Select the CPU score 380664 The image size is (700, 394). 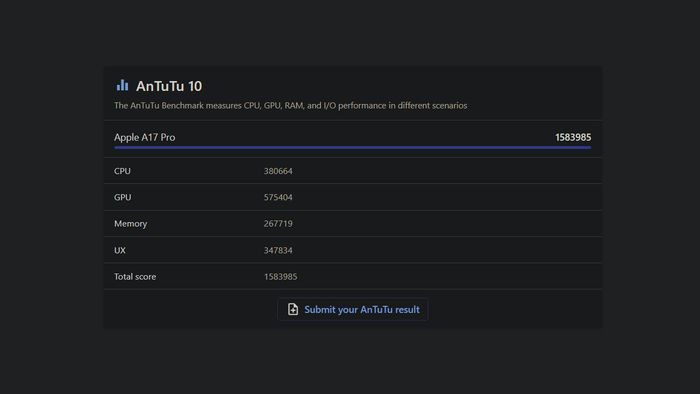click(x=278, y=171)
